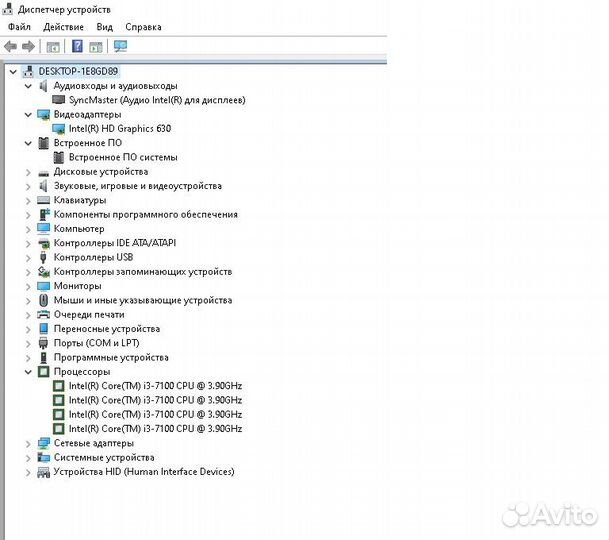Click the Компоненты программного обеспечения icon
The image size is (609, 540).
point(44,214)
